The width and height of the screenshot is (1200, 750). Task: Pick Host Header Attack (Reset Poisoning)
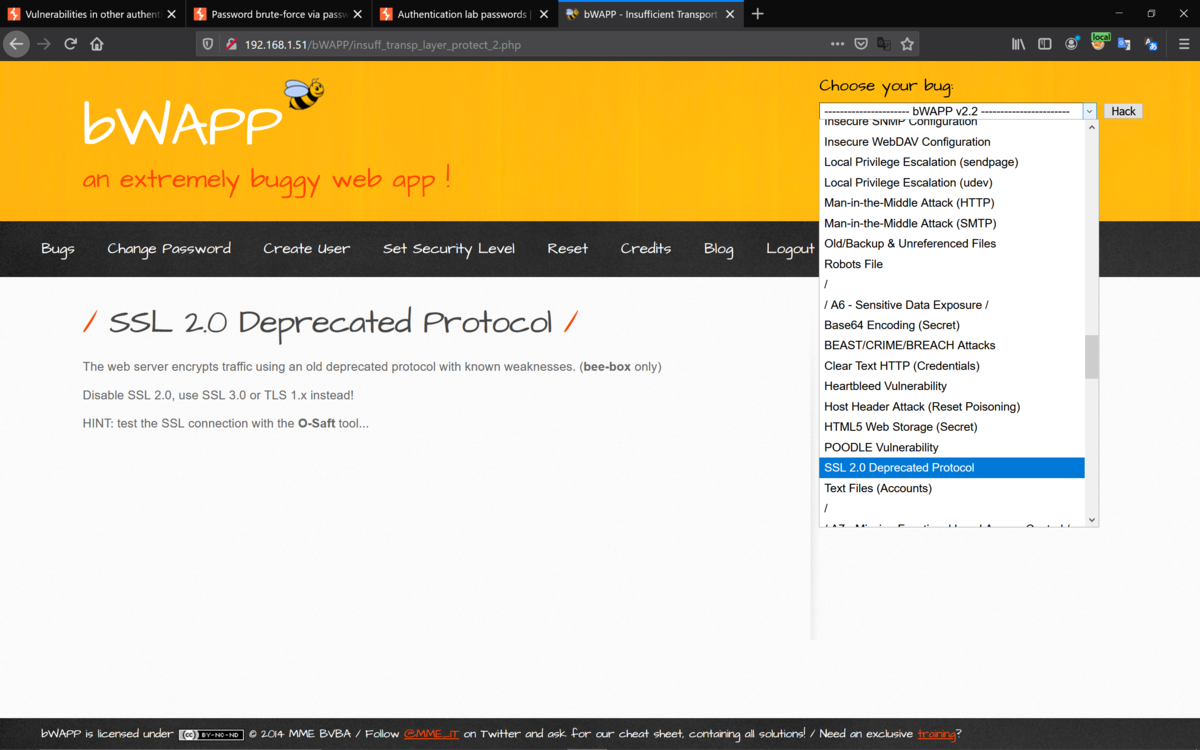point(951,407)
